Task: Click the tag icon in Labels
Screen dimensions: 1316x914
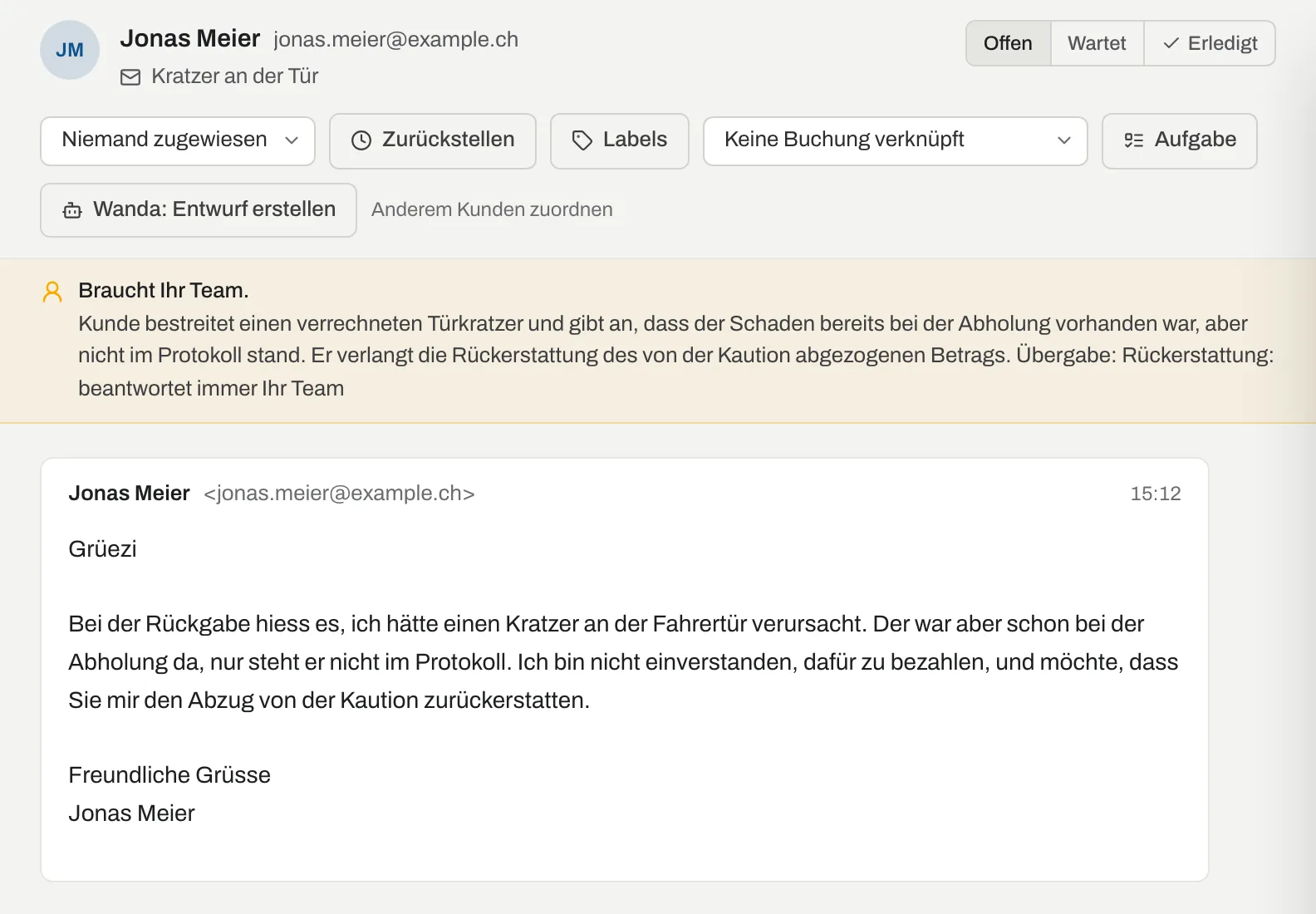Action: click(x=582, y=140)
